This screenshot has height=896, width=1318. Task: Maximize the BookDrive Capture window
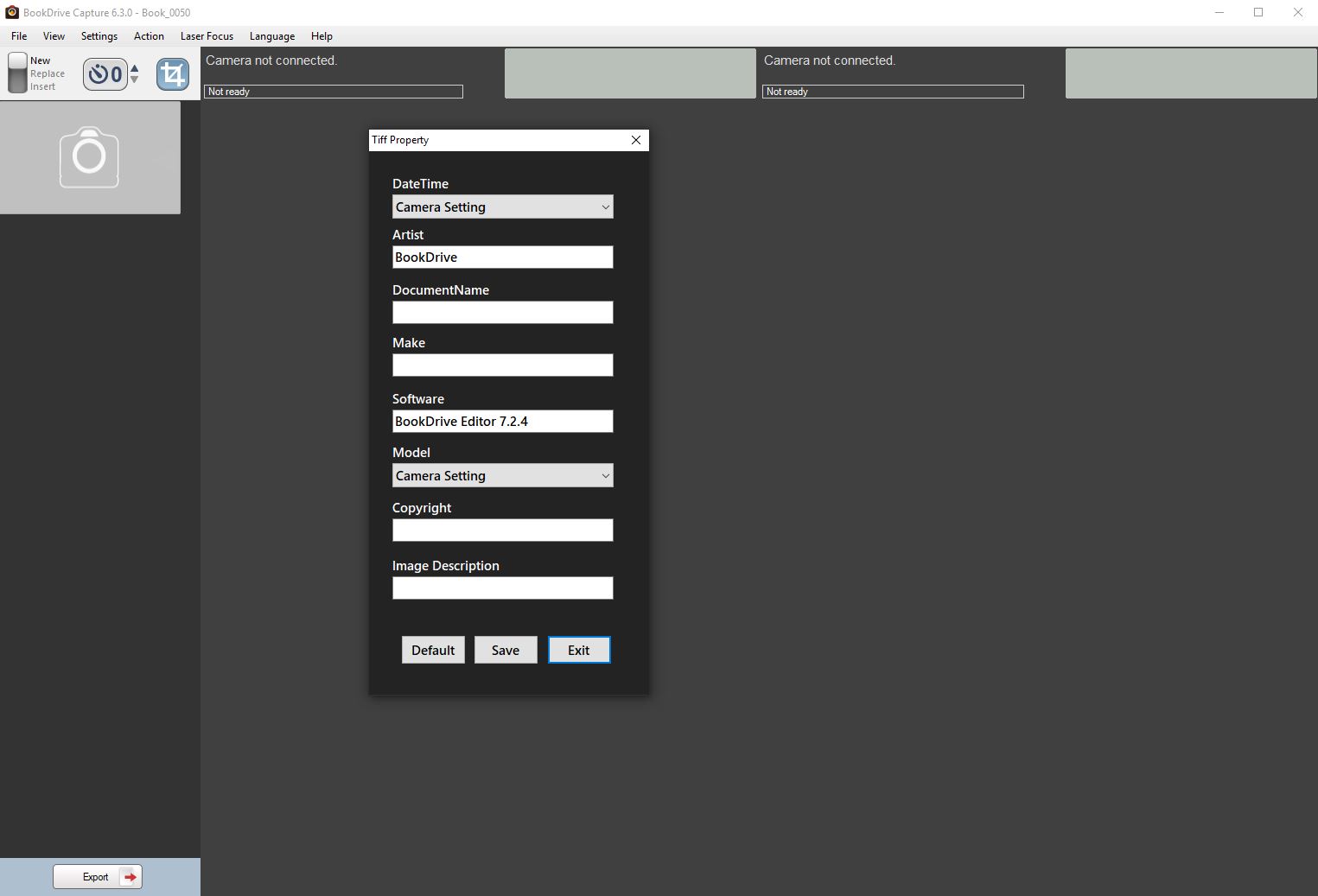pos(1258,12)
